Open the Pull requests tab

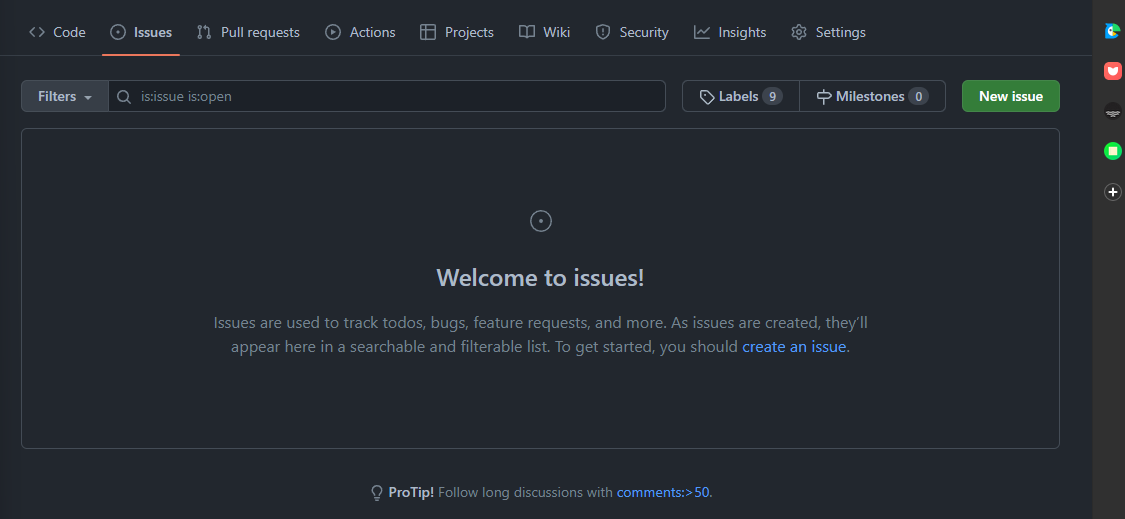[x=248, y=32]
